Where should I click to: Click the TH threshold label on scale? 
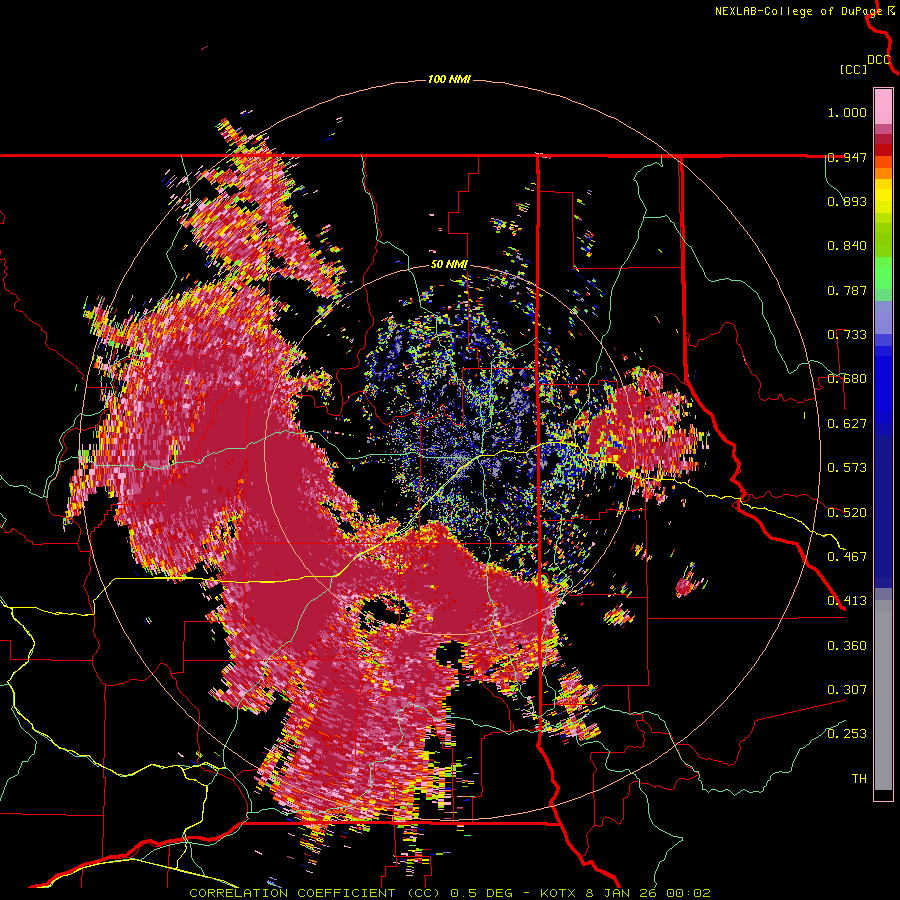tap(859, 778)
